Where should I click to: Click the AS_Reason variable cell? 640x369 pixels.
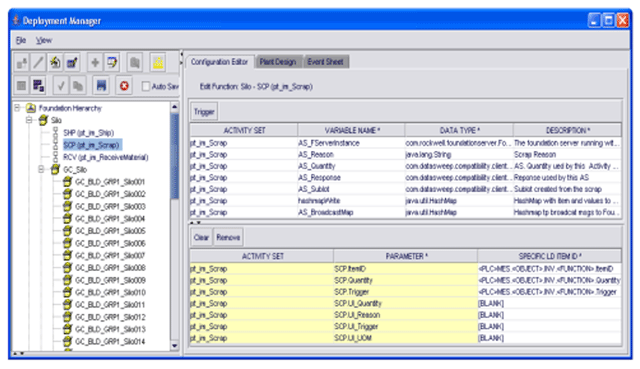(x=351, y=154)
